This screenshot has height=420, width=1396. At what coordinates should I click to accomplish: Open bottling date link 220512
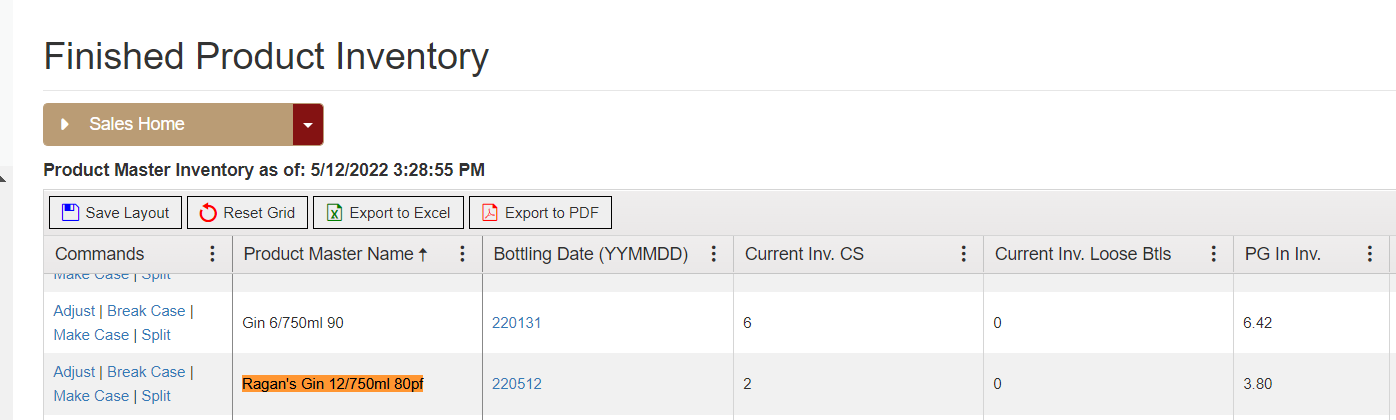516,384
